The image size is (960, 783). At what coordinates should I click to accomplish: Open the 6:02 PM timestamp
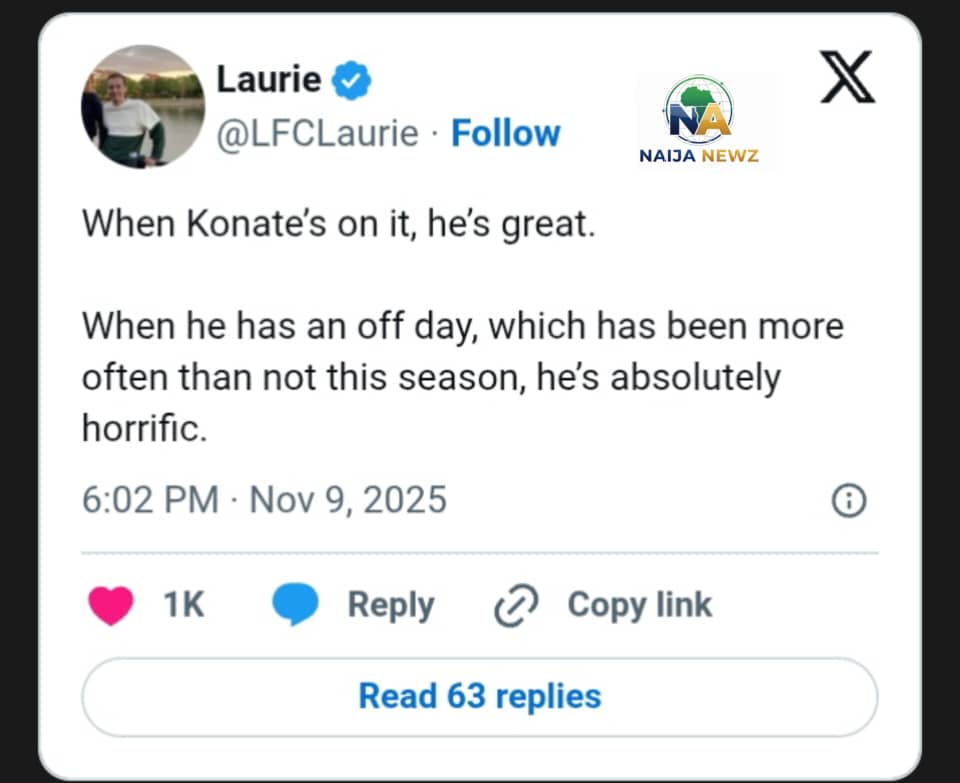(x=150, y=499)
